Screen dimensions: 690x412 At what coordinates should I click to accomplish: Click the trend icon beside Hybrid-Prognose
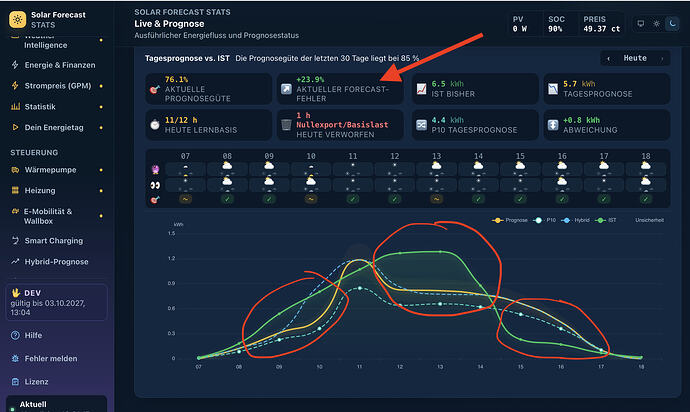coord(15,261)
